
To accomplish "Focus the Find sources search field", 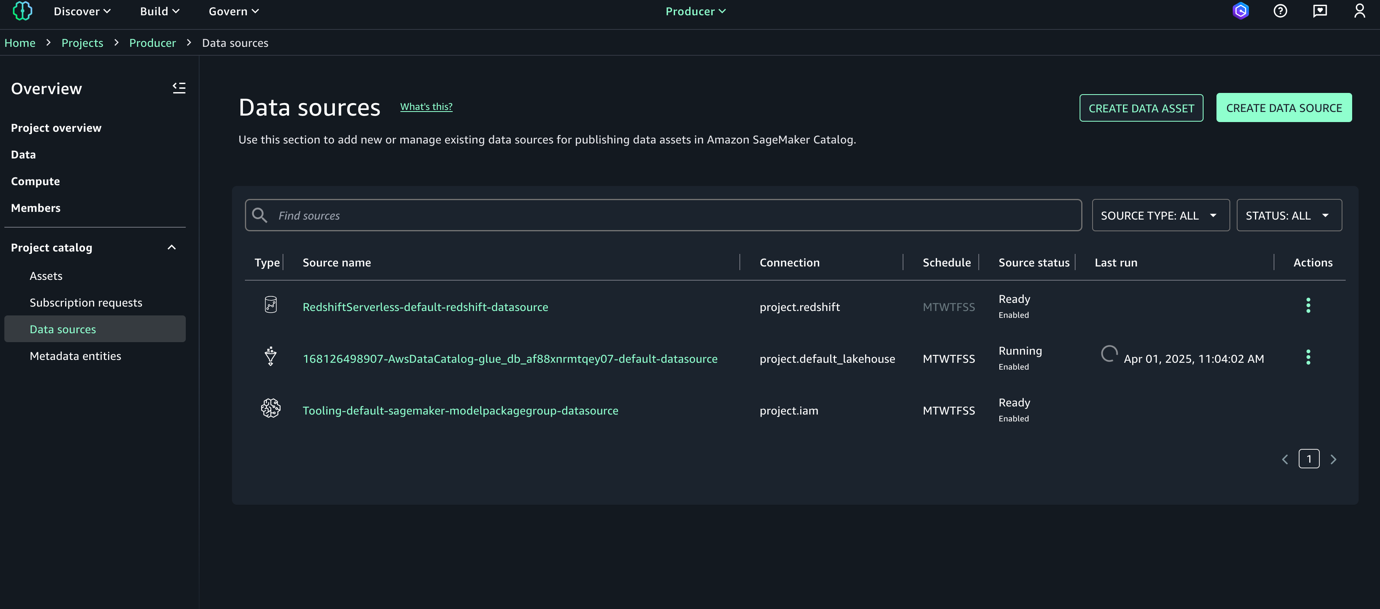I will point(663,215).
